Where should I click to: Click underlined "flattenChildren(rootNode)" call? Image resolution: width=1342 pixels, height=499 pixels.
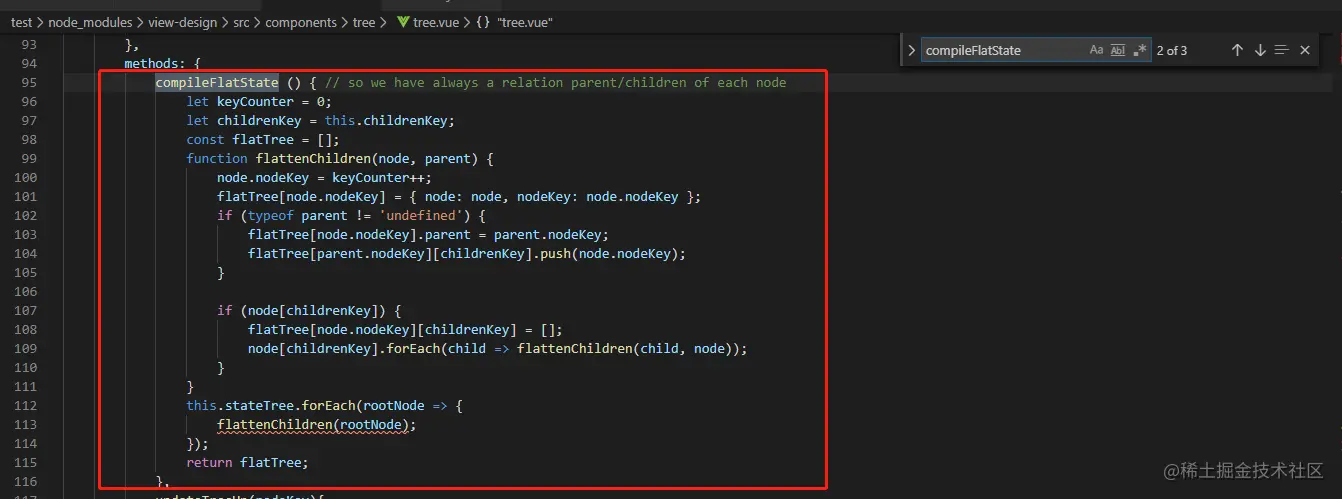[x=313, y=424]
